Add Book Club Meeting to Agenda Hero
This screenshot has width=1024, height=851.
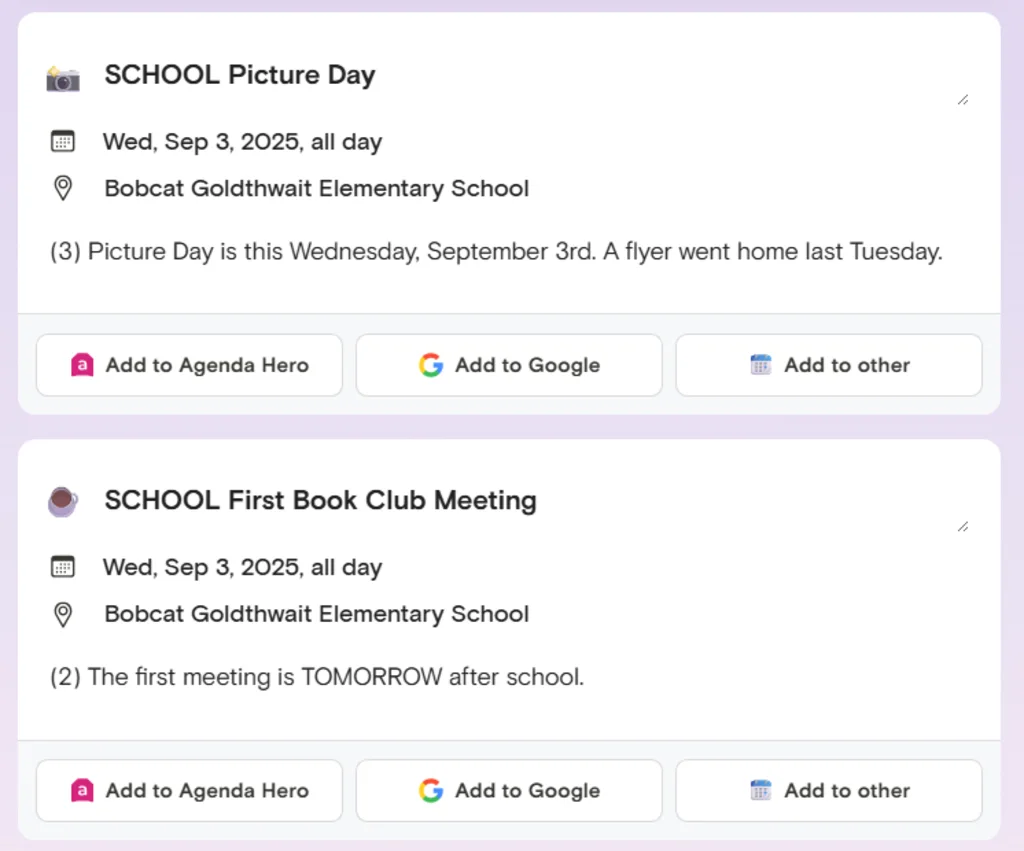click(190, 791)
